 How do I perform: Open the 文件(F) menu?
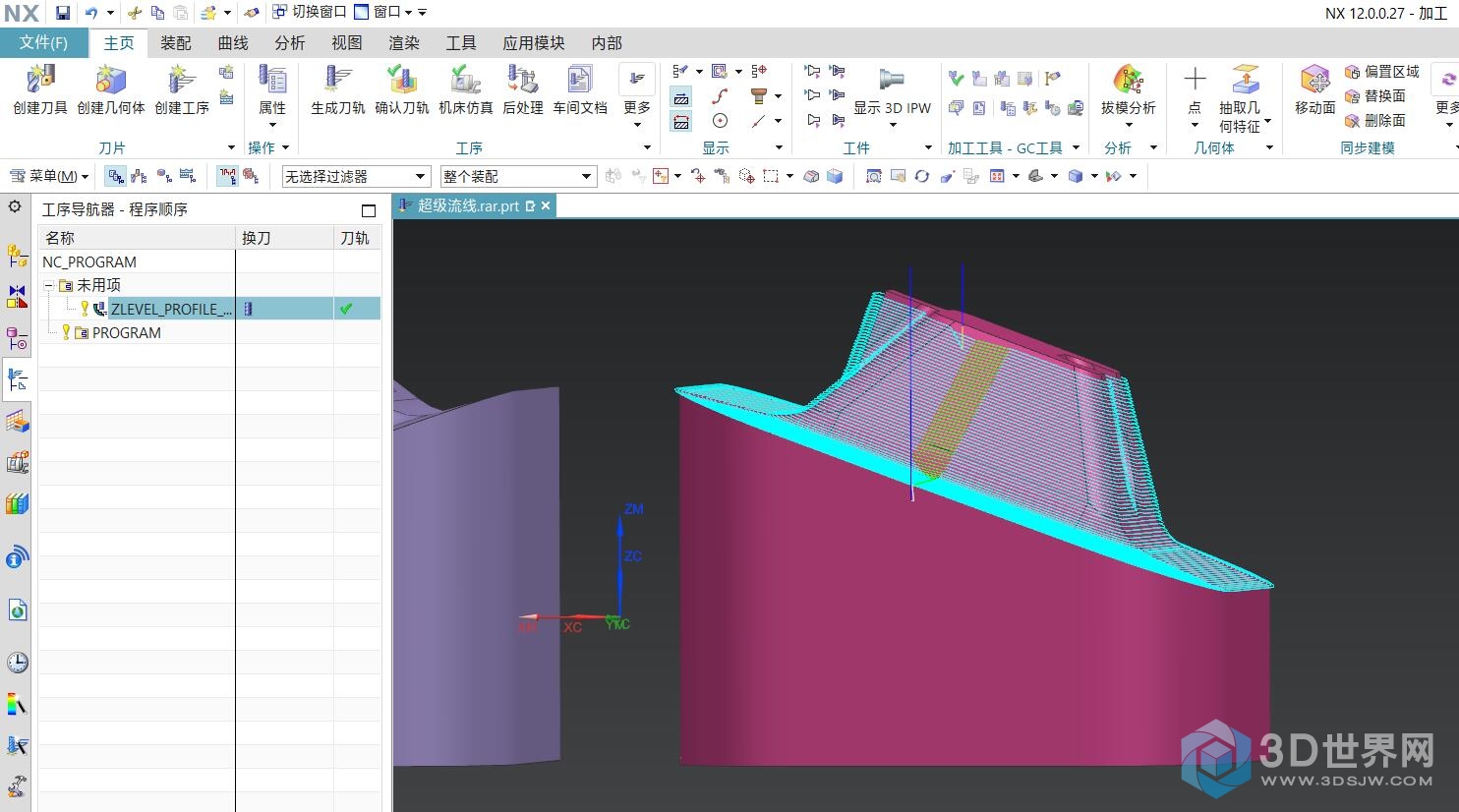coord(43,42)
